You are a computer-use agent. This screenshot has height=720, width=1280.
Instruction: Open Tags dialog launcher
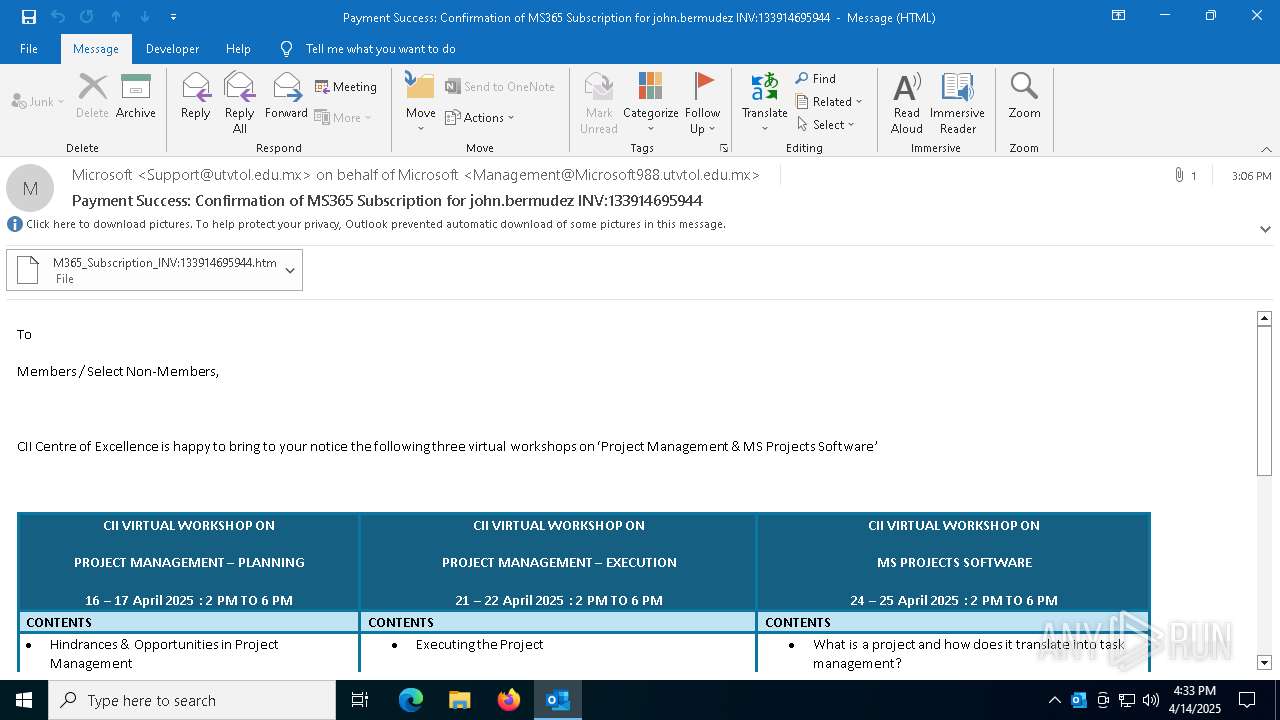point(724,148)
